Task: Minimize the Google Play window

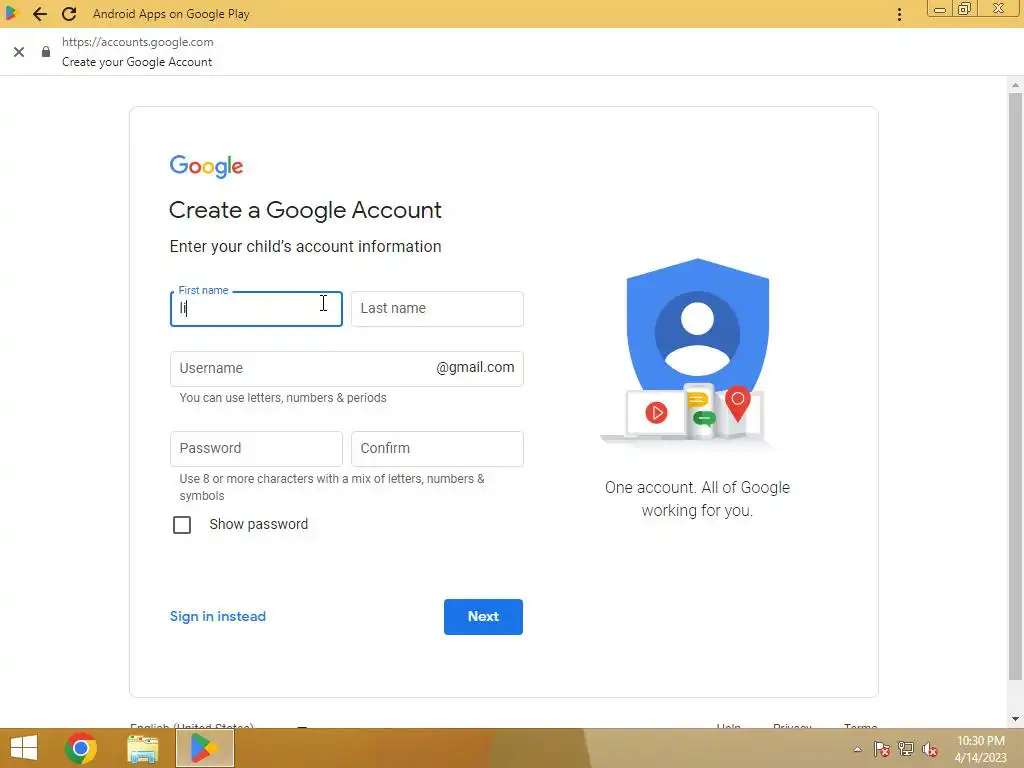Action: coord(940,9)
